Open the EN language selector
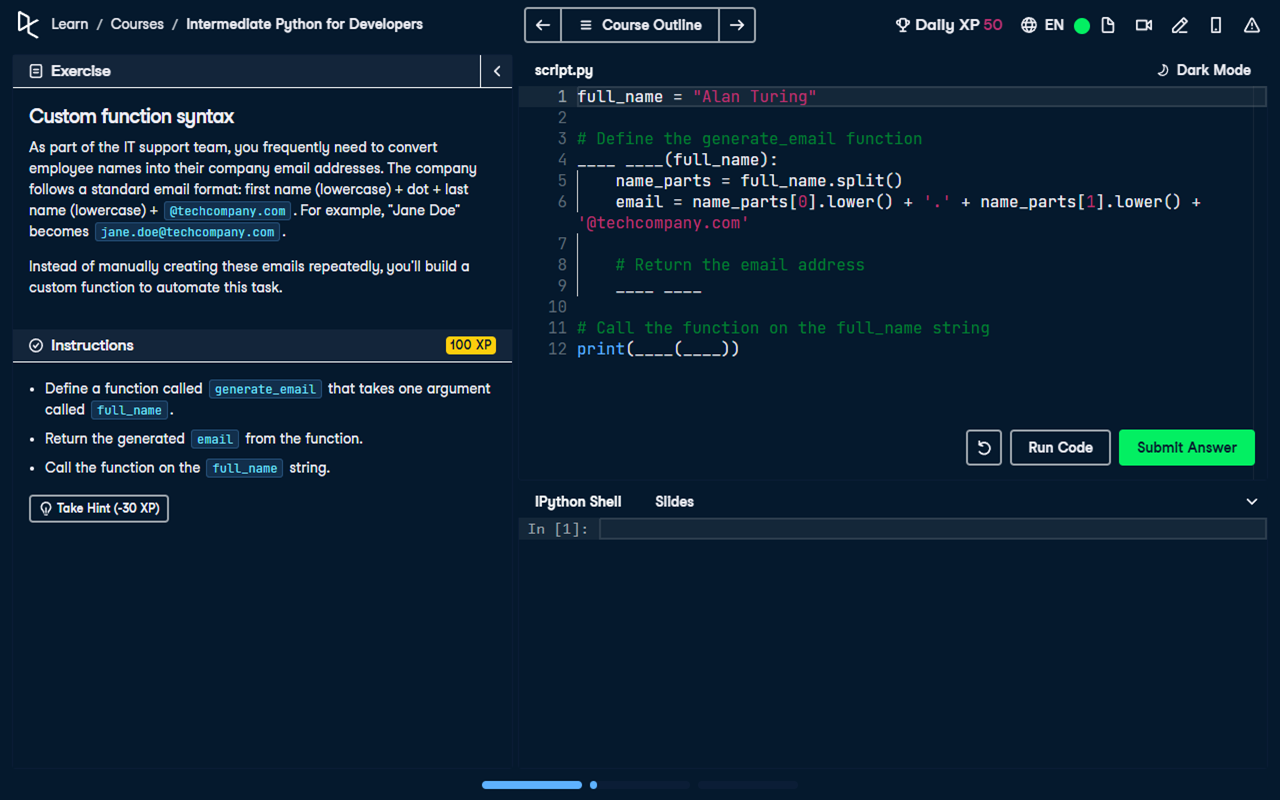 1042,25
